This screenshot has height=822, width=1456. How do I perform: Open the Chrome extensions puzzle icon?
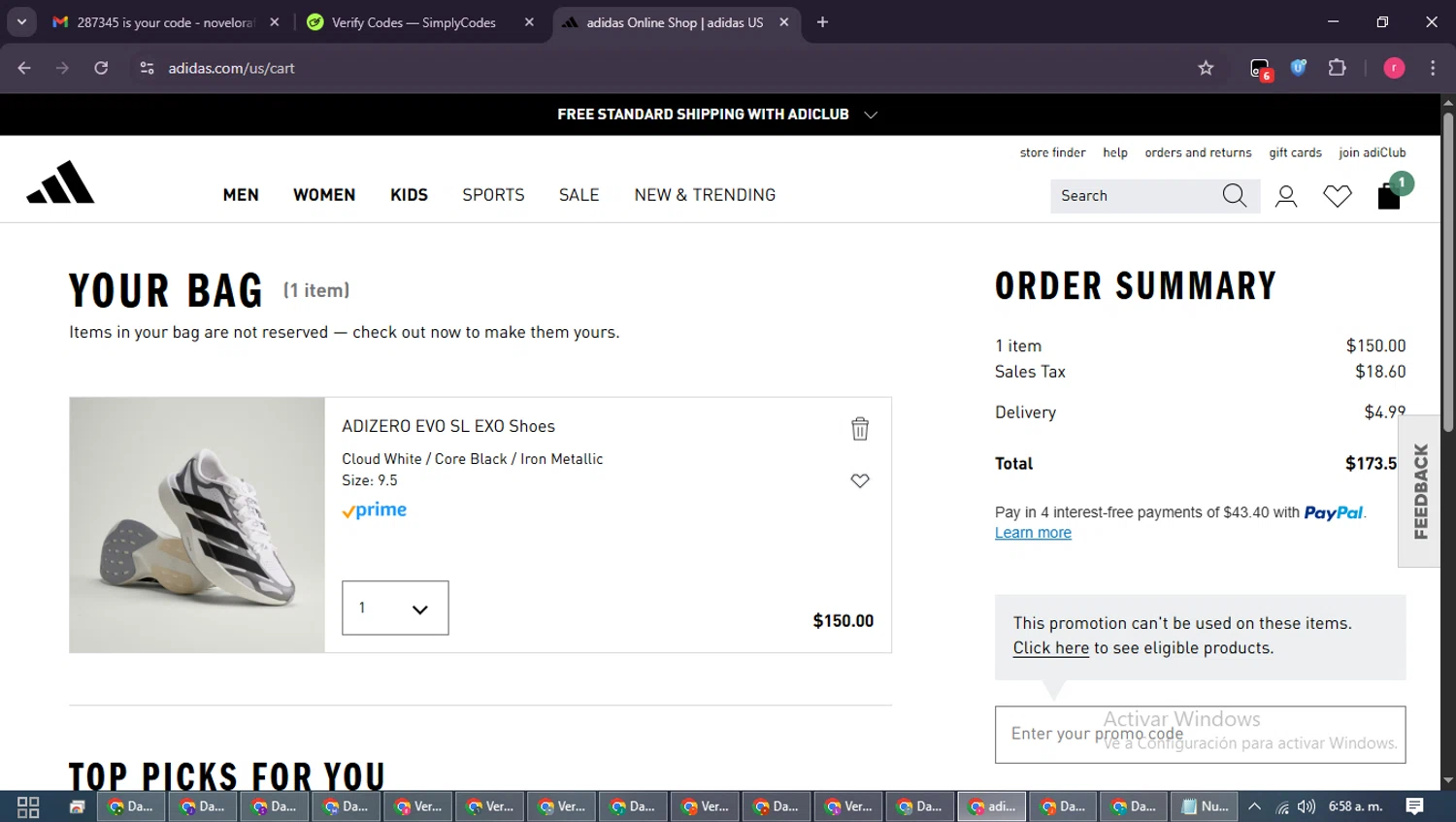click(x=1338, y=68)
